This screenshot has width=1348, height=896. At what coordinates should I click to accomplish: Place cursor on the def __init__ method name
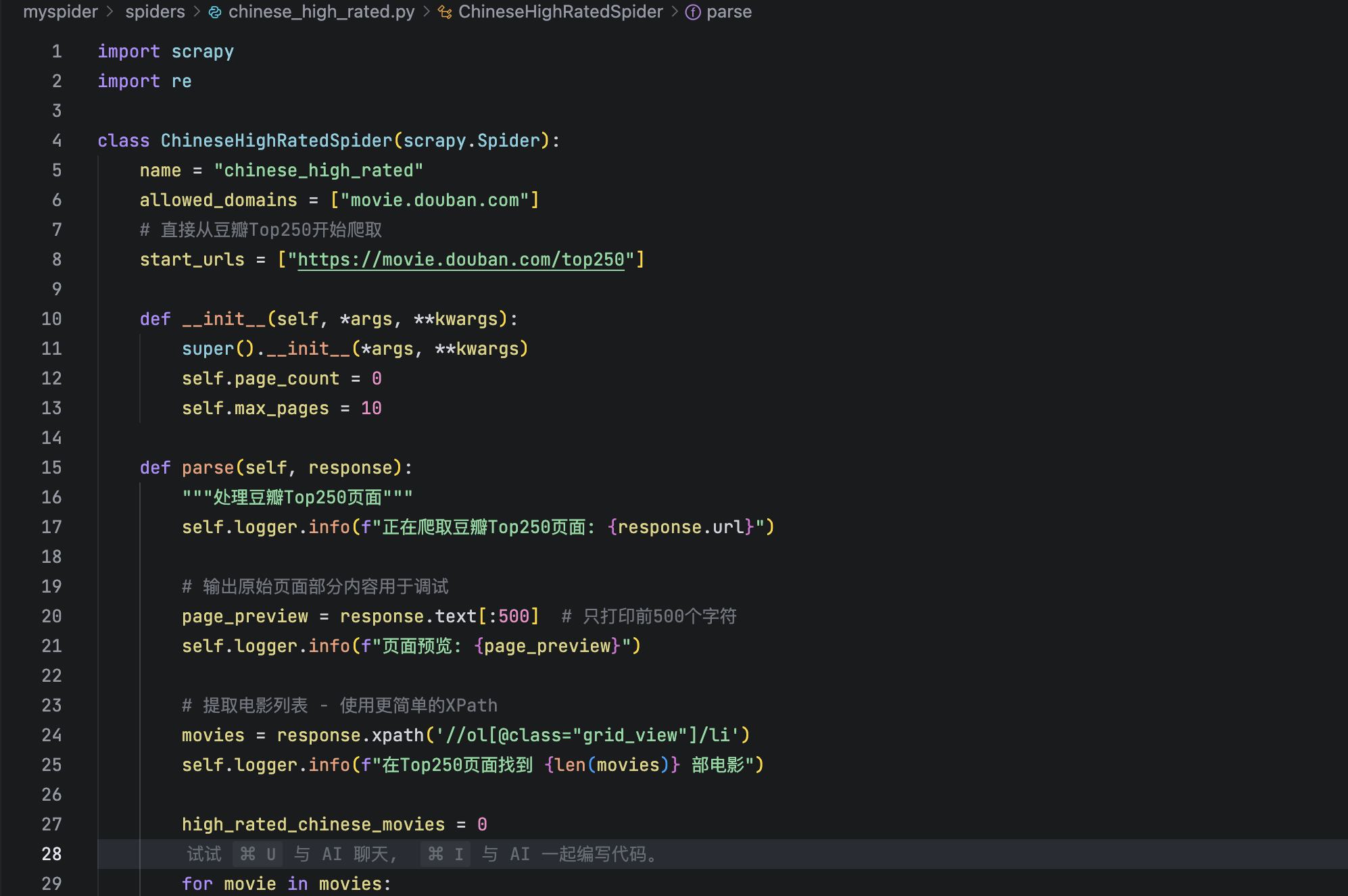pos(224,319)
